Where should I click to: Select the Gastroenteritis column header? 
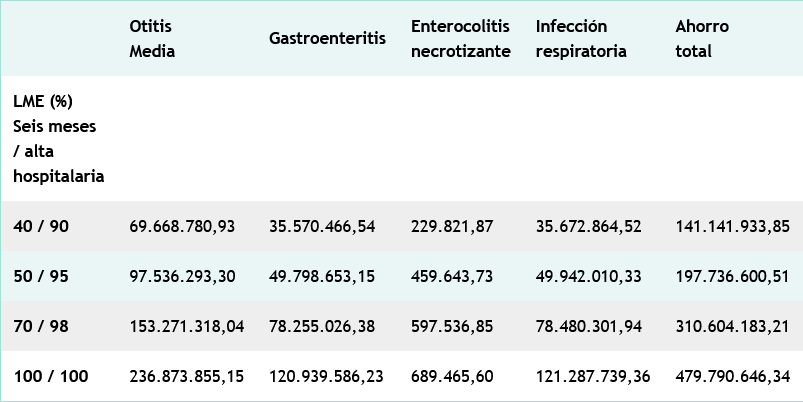[327, 39]
